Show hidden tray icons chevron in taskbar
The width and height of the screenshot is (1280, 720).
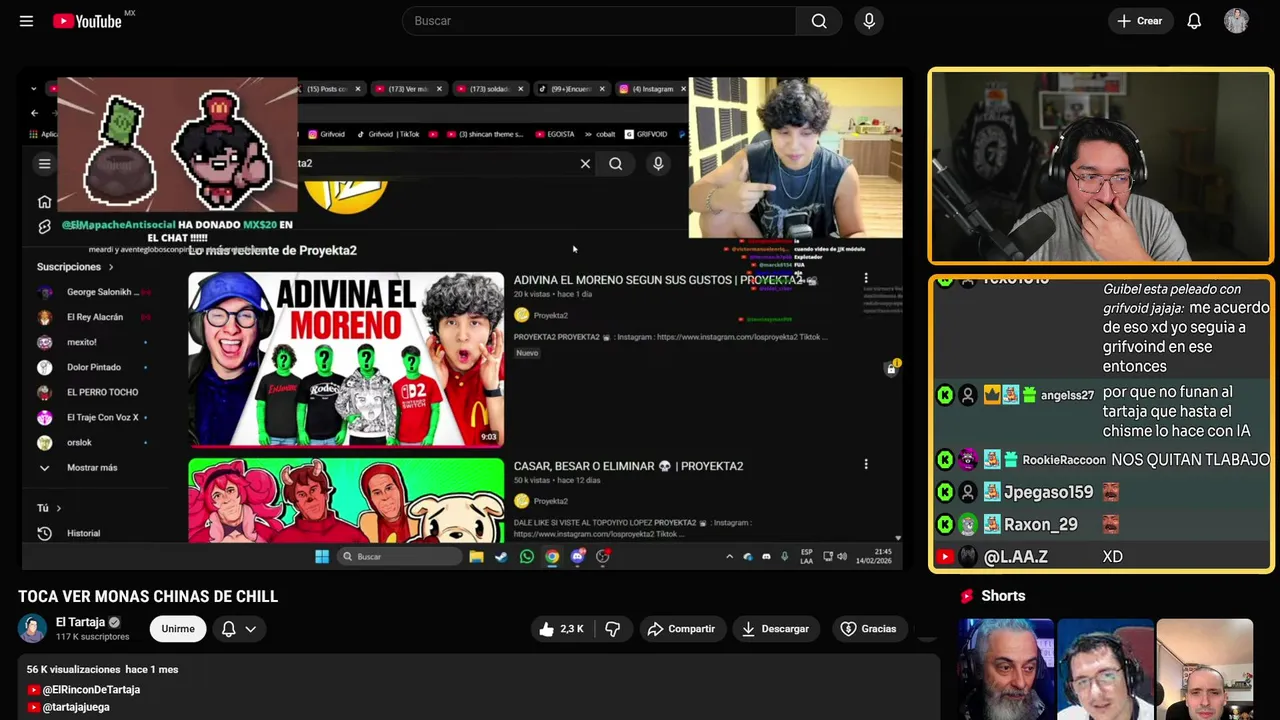tap(729, 557)
